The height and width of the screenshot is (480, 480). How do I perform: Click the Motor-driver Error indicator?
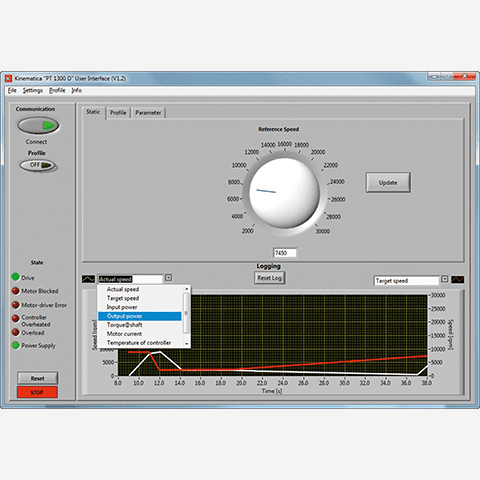(15, 305)
